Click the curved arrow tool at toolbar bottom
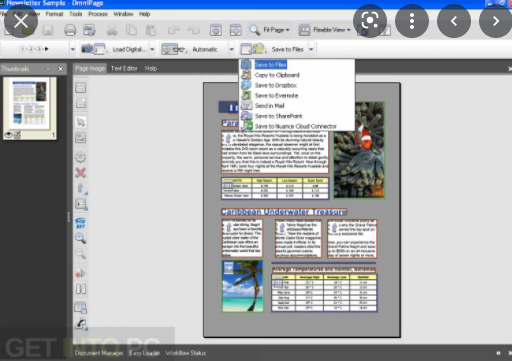The image size is (512, 361). (80, 323)
